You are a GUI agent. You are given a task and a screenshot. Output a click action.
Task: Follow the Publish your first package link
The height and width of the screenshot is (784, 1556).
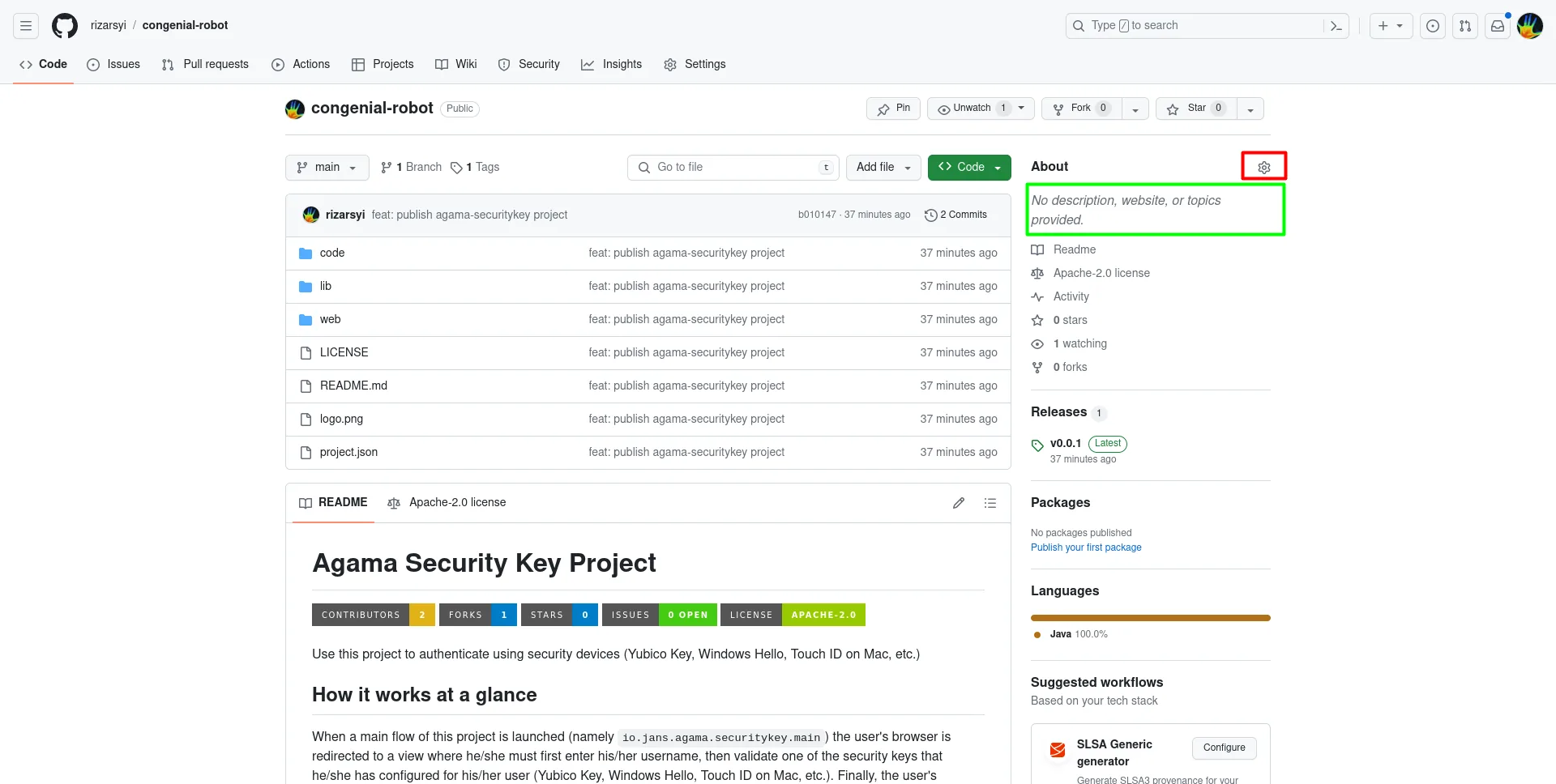pos(1086,548)
